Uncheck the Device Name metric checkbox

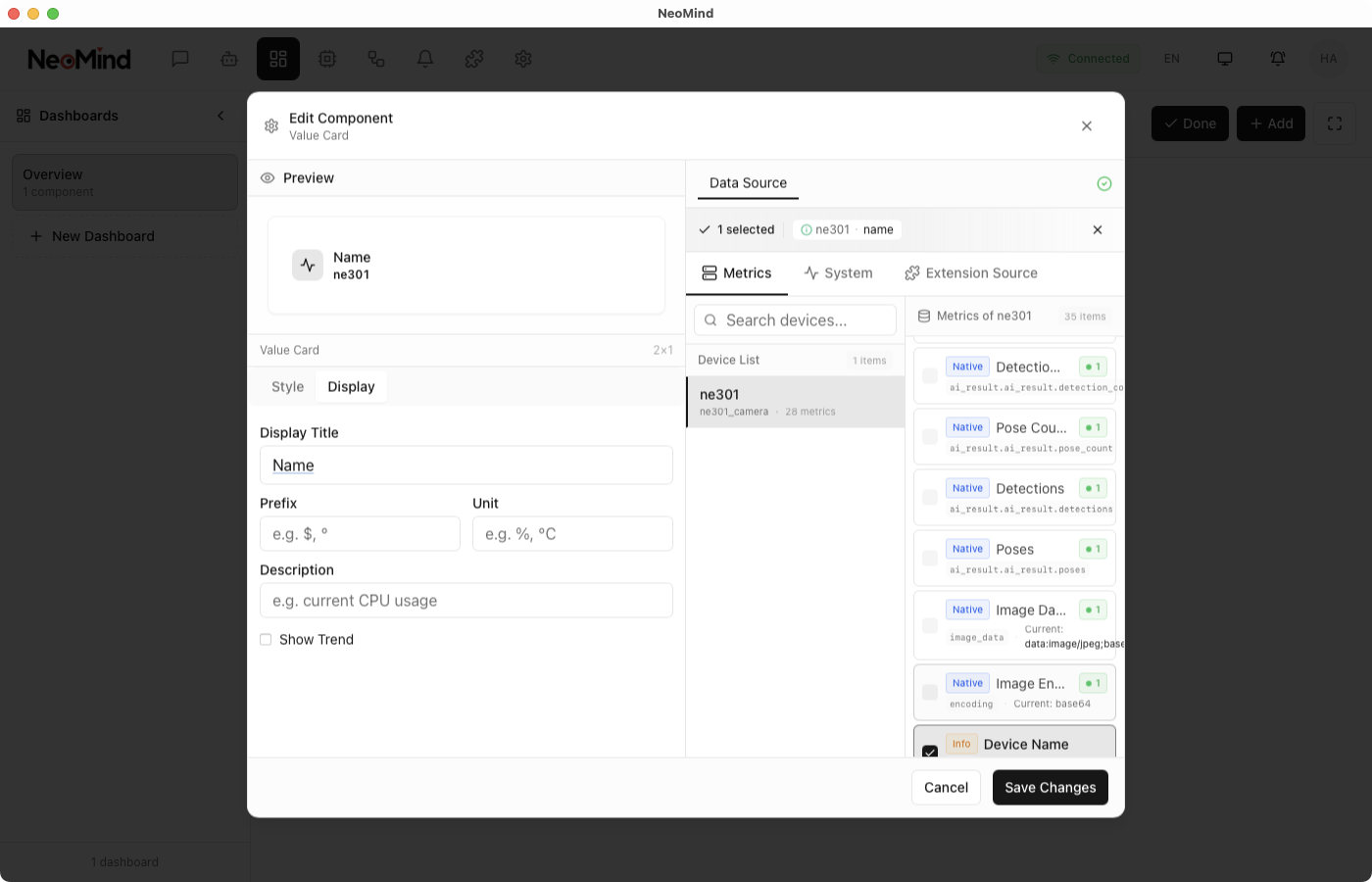tap(930, 754)
